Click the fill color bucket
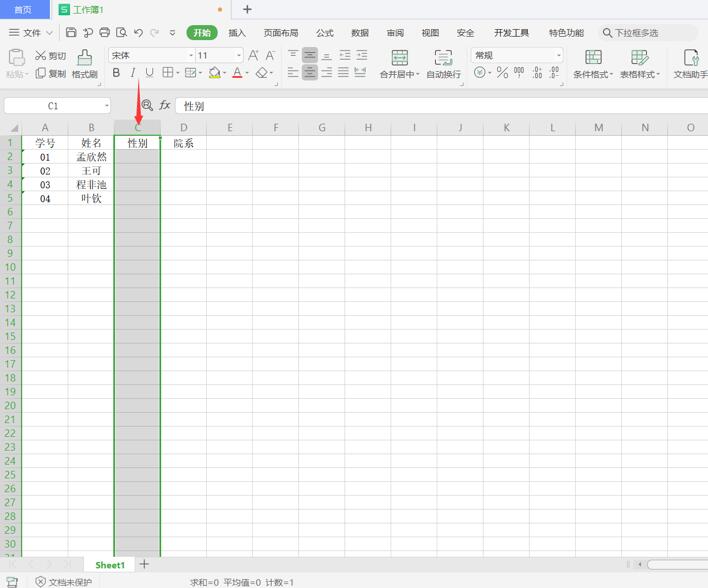The width and height of the screenshot is (708, 588). click(214, 73)
